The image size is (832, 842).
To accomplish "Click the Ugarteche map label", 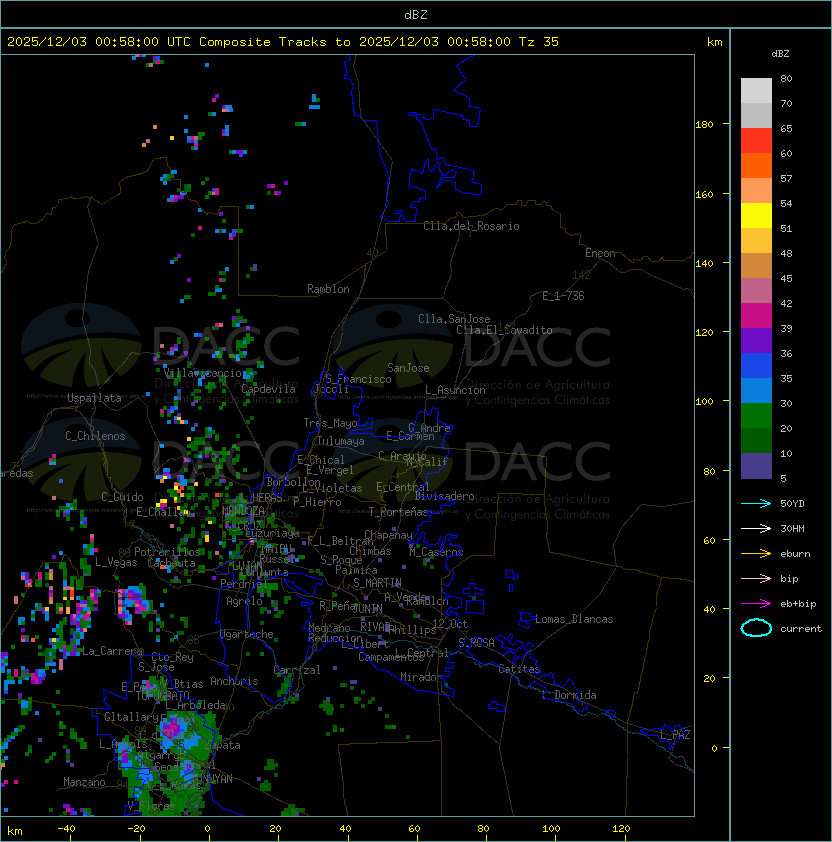I will tap(247, 634).
